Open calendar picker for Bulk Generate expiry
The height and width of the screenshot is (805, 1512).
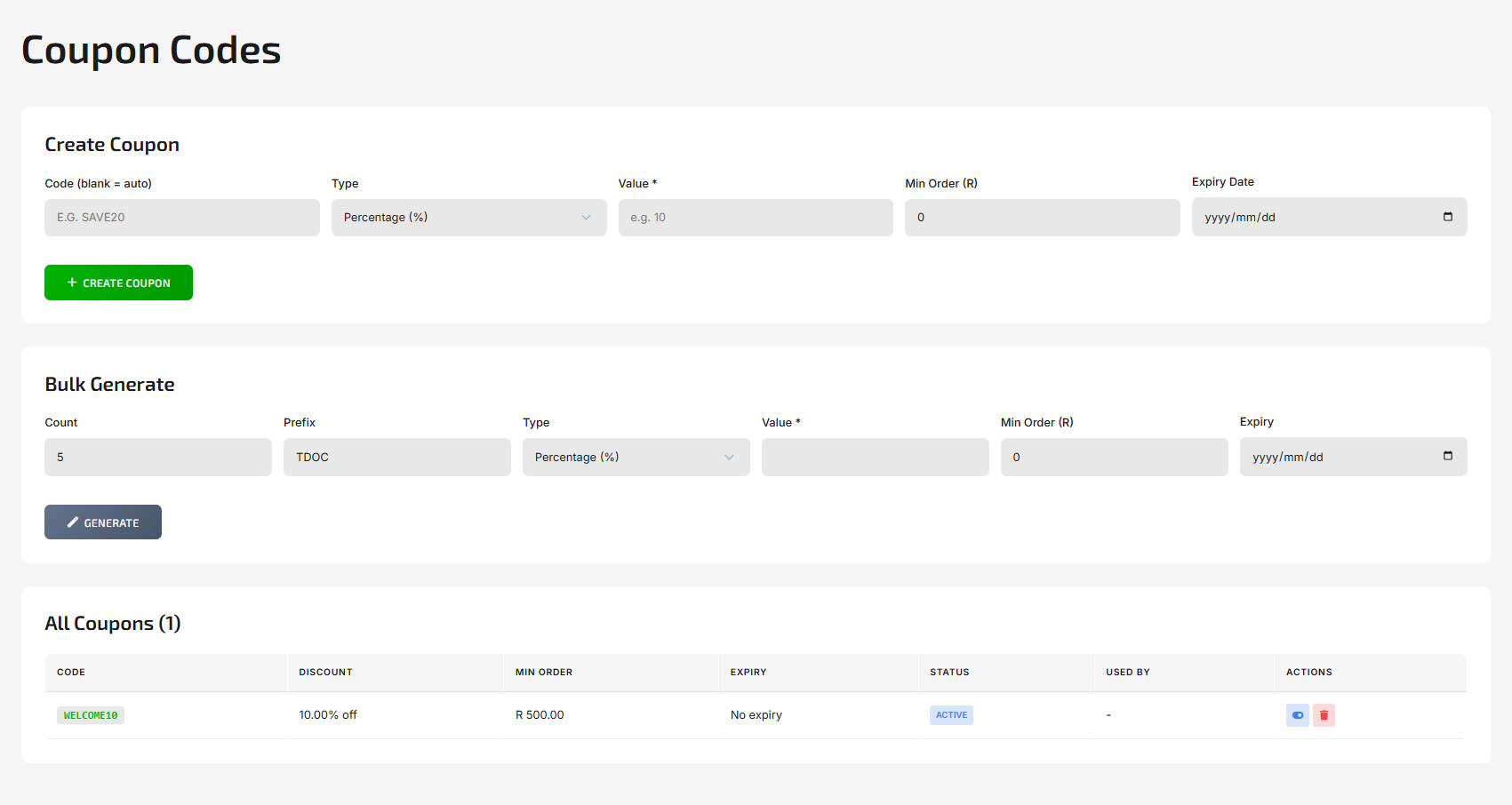[x=1447, y=457]
